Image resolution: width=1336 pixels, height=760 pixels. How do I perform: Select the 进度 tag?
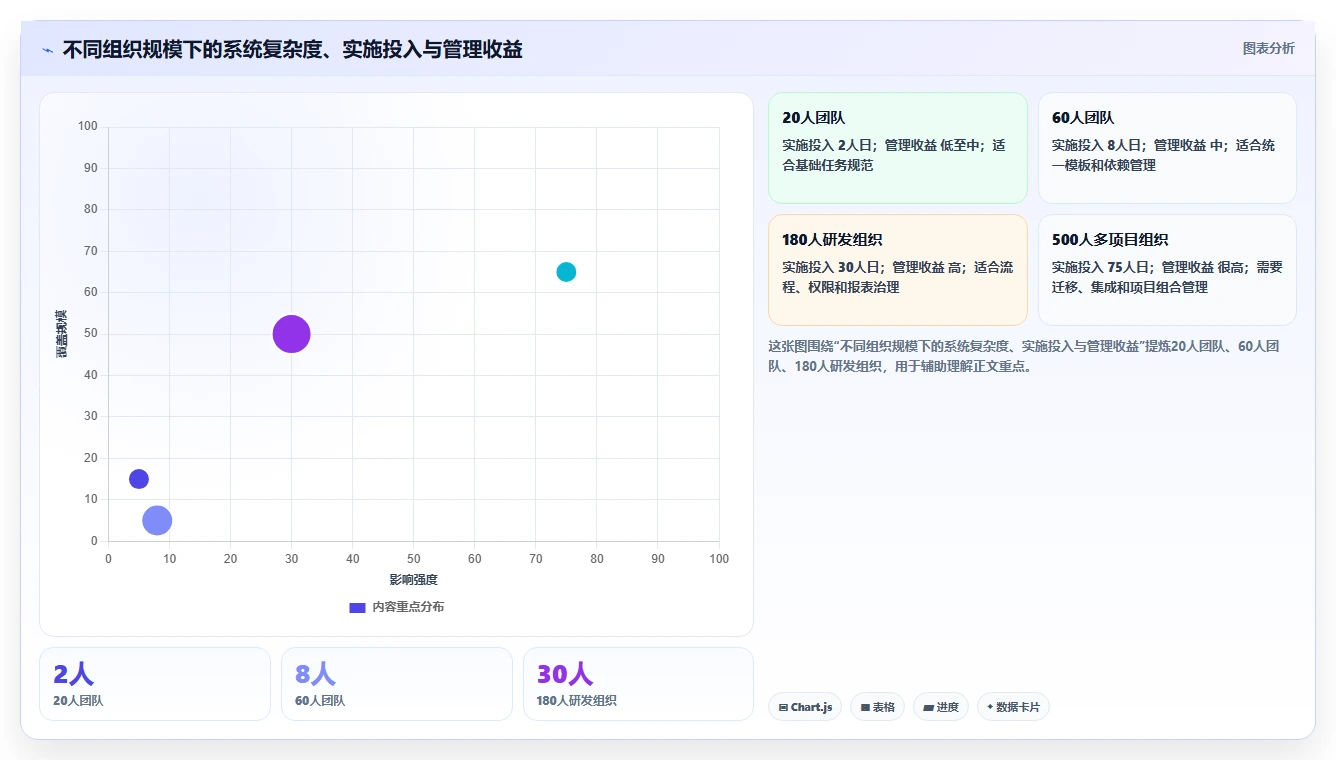tap(941, 707)
